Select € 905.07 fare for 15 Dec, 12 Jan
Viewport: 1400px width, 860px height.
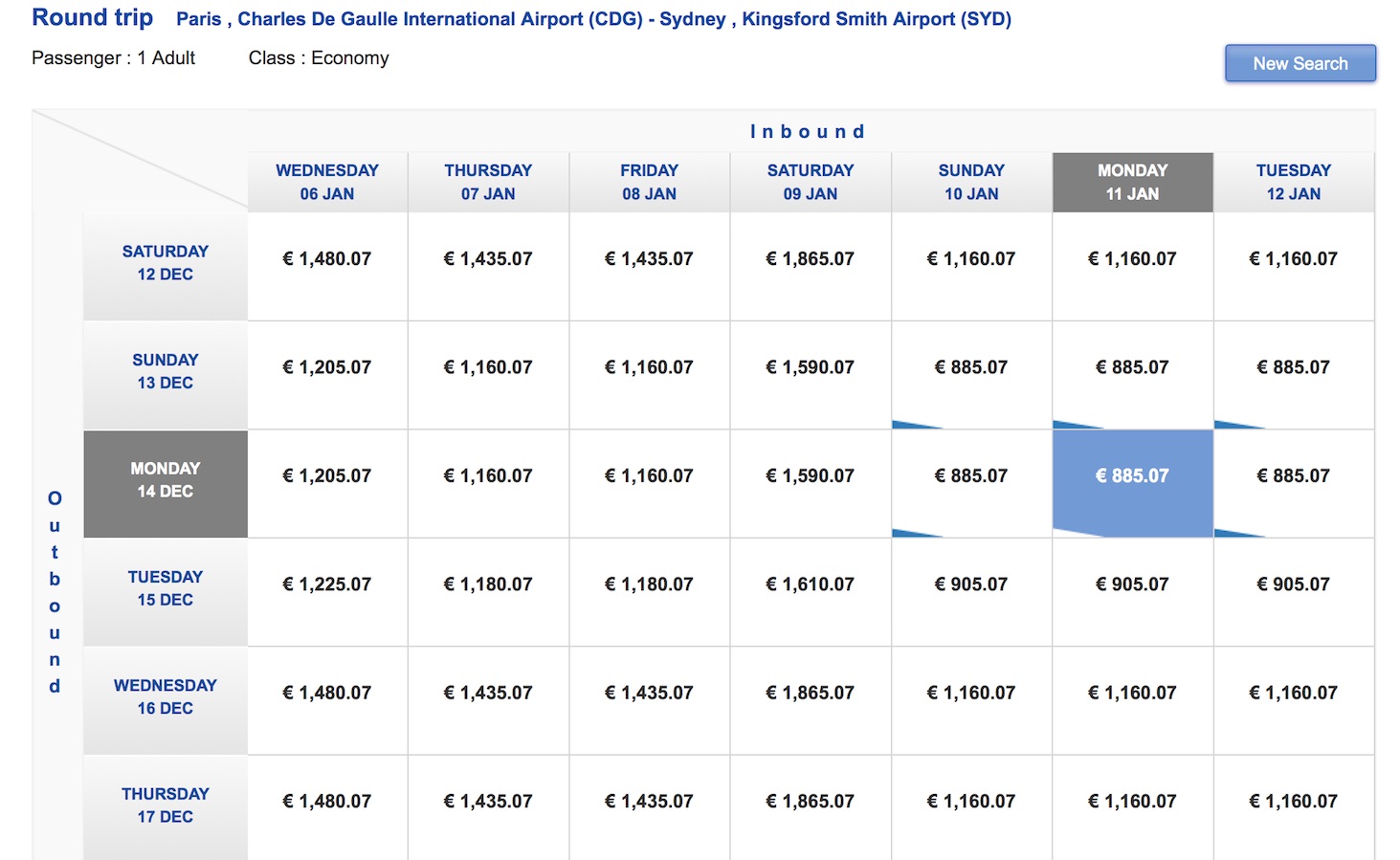(1294, 592)
